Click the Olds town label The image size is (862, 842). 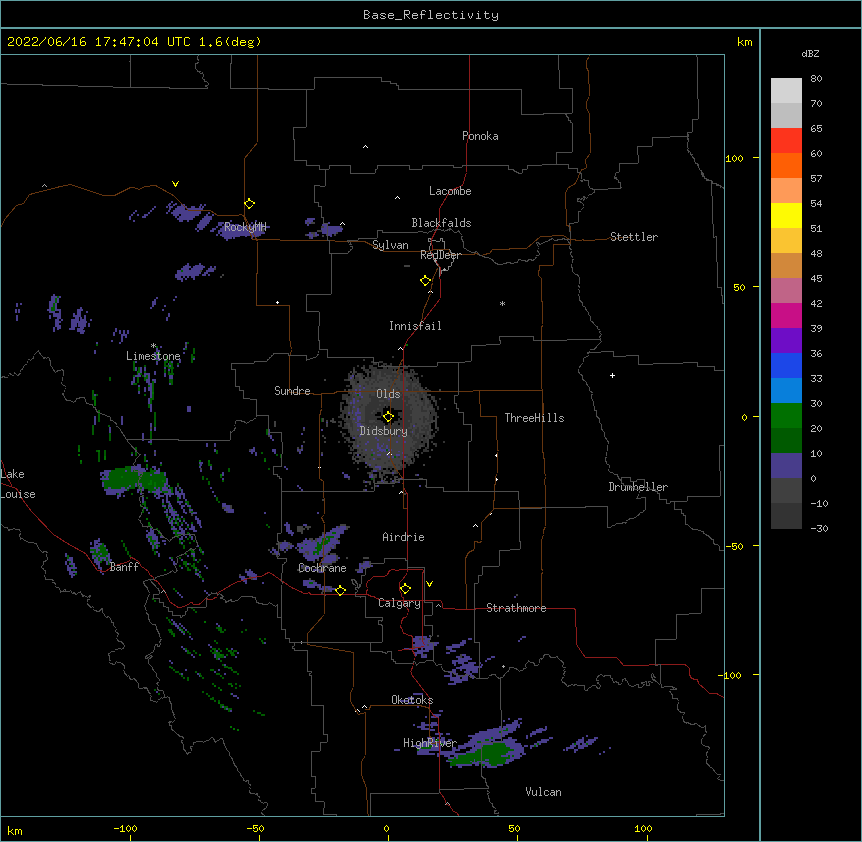point(388,394)
